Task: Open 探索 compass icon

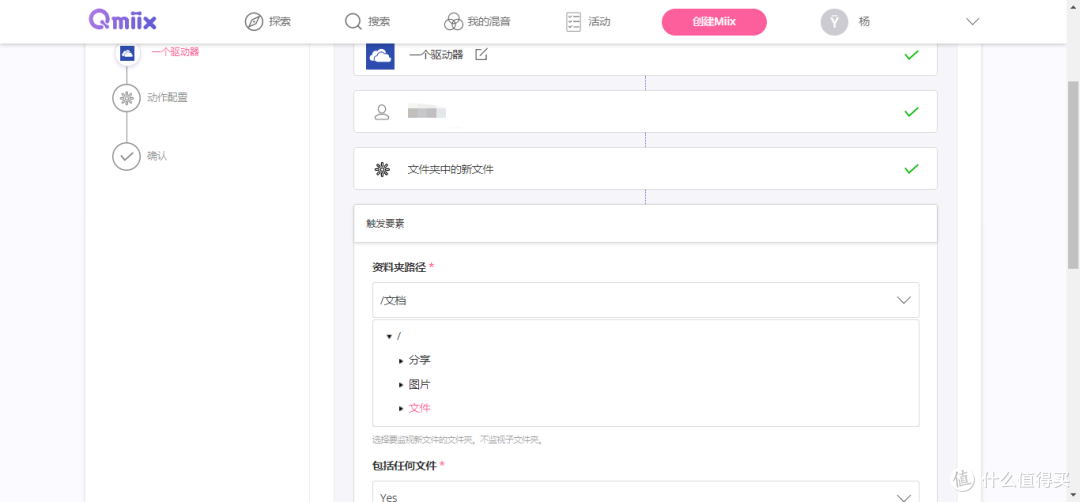Action: coord(254,22)
